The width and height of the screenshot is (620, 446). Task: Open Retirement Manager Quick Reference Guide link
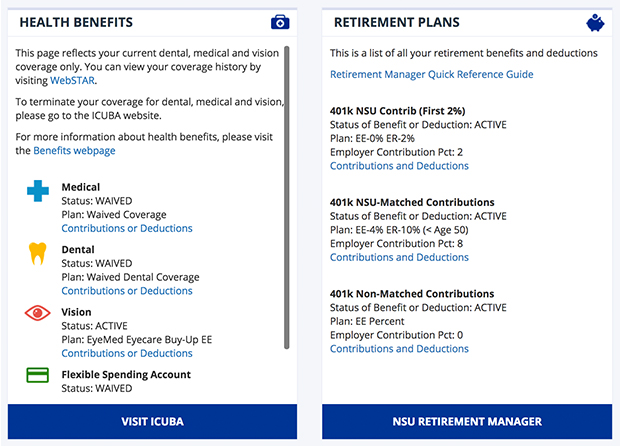tap(431, 74)
